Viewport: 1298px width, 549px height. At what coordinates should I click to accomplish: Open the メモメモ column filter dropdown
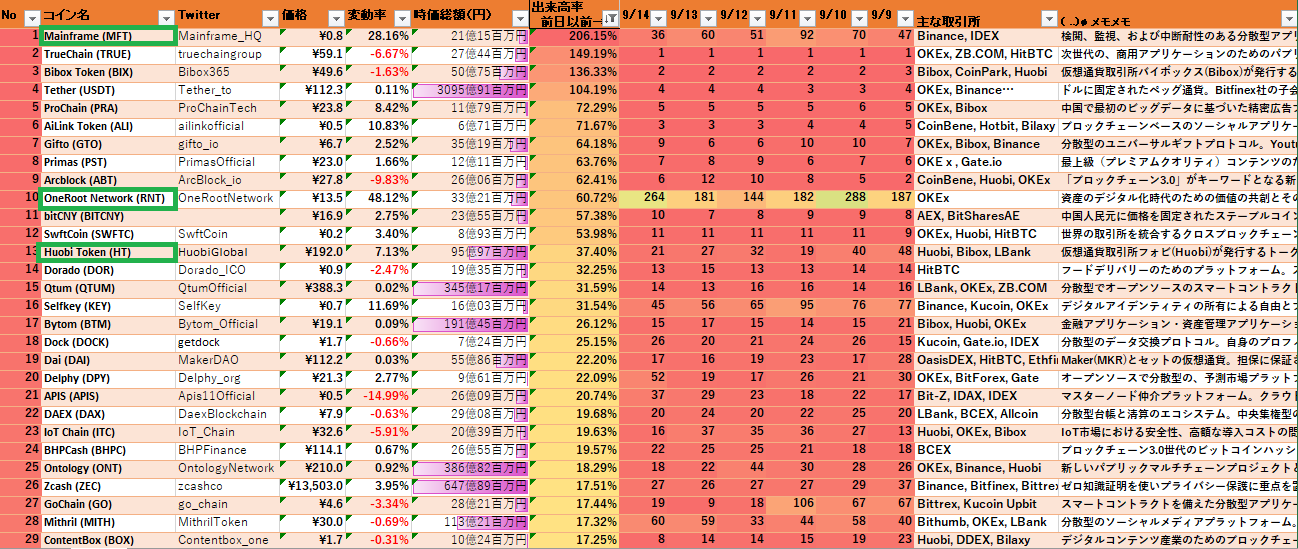coord(1289,18)
